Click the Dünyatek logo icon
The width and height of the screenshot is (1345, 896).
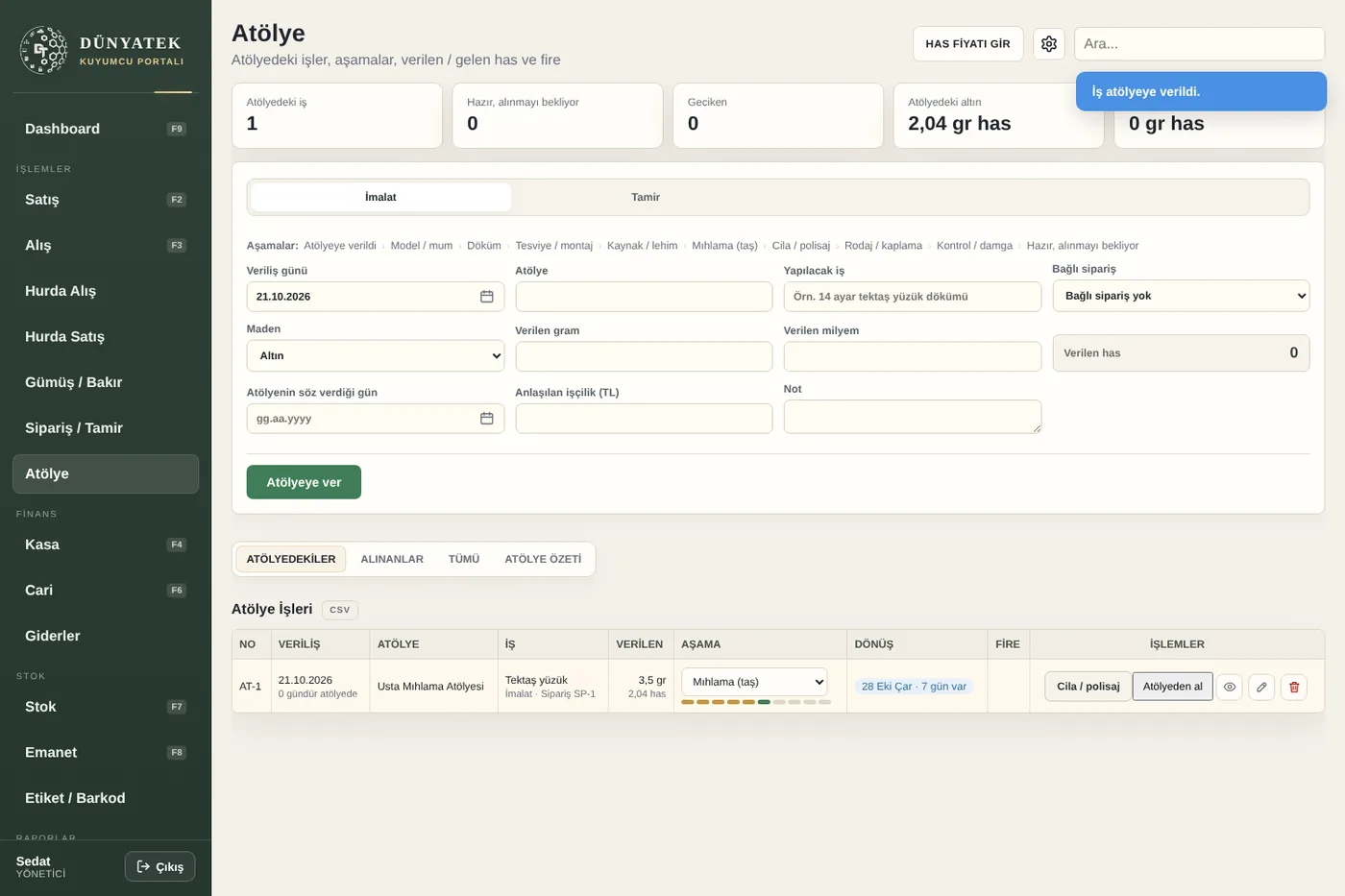tap(44, 50)
